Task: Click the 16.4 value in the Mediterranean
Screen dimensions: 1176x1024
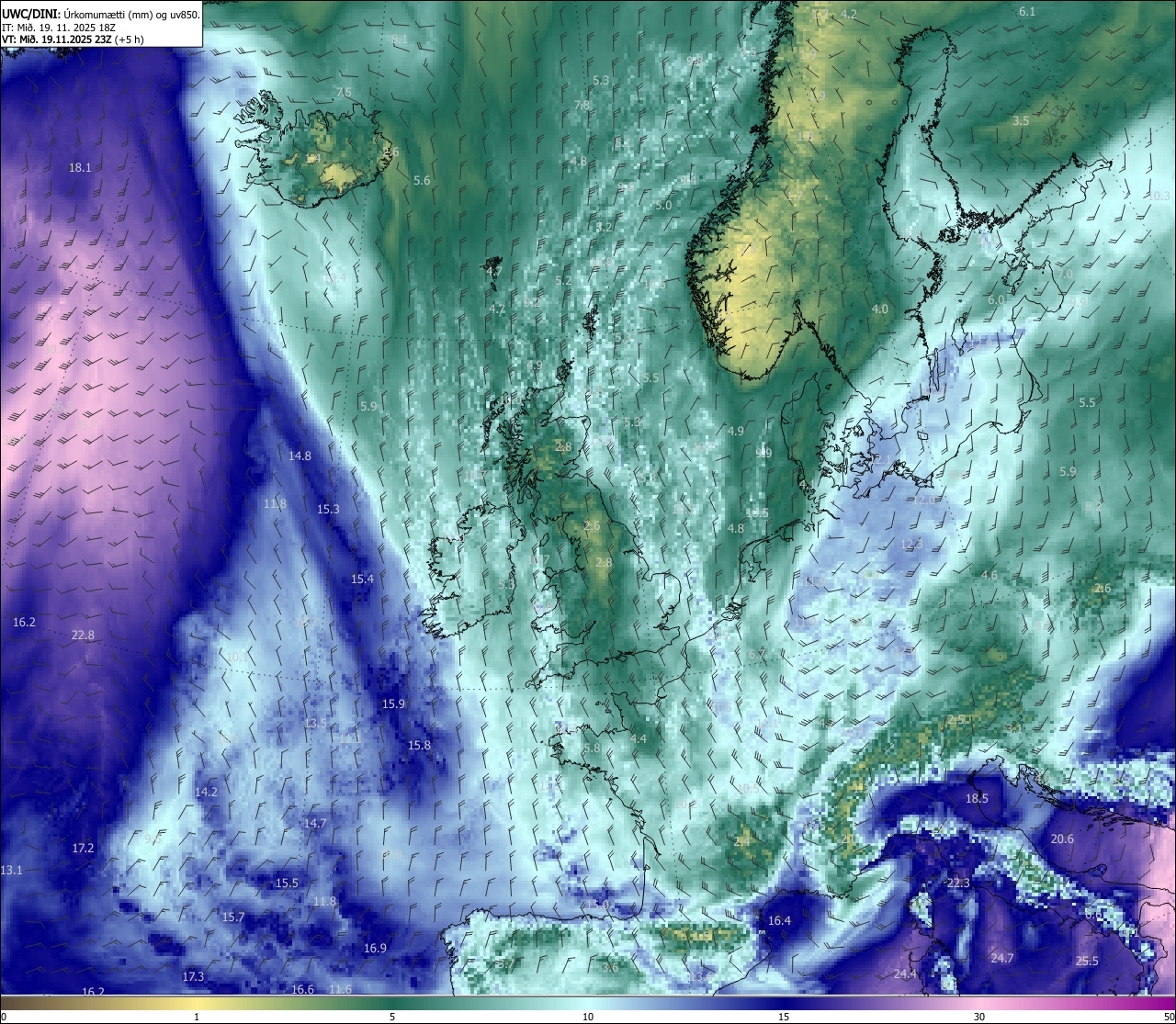Action: (x=779, y=921)
